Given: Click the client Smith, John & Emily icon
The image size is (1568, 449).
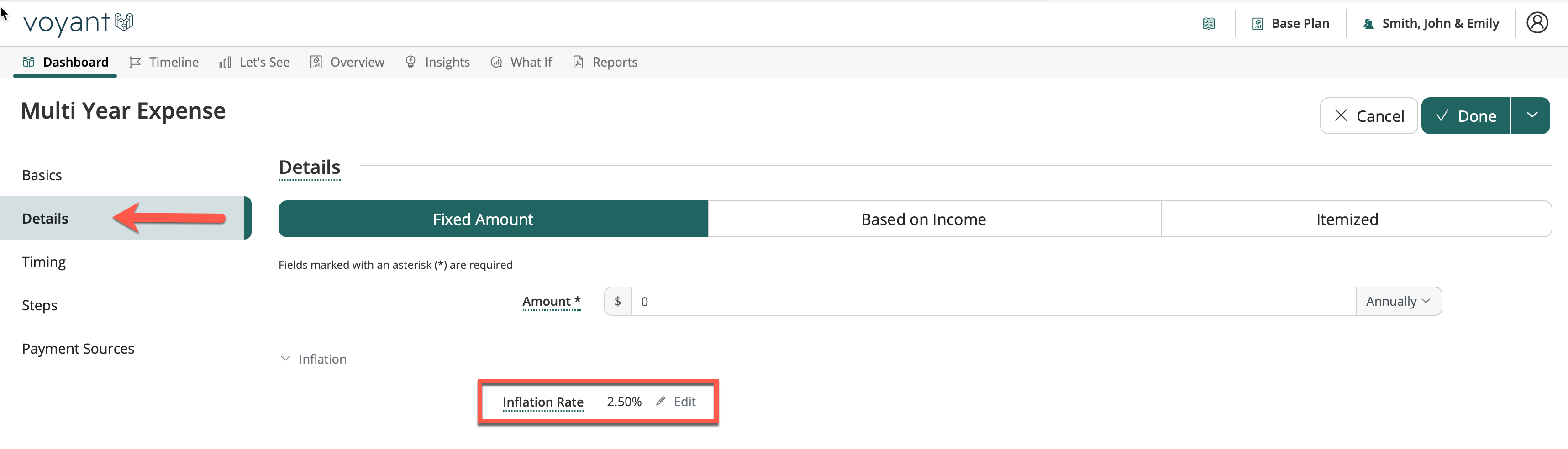Looking at the screenshot, I should (x=1368, y=24).
